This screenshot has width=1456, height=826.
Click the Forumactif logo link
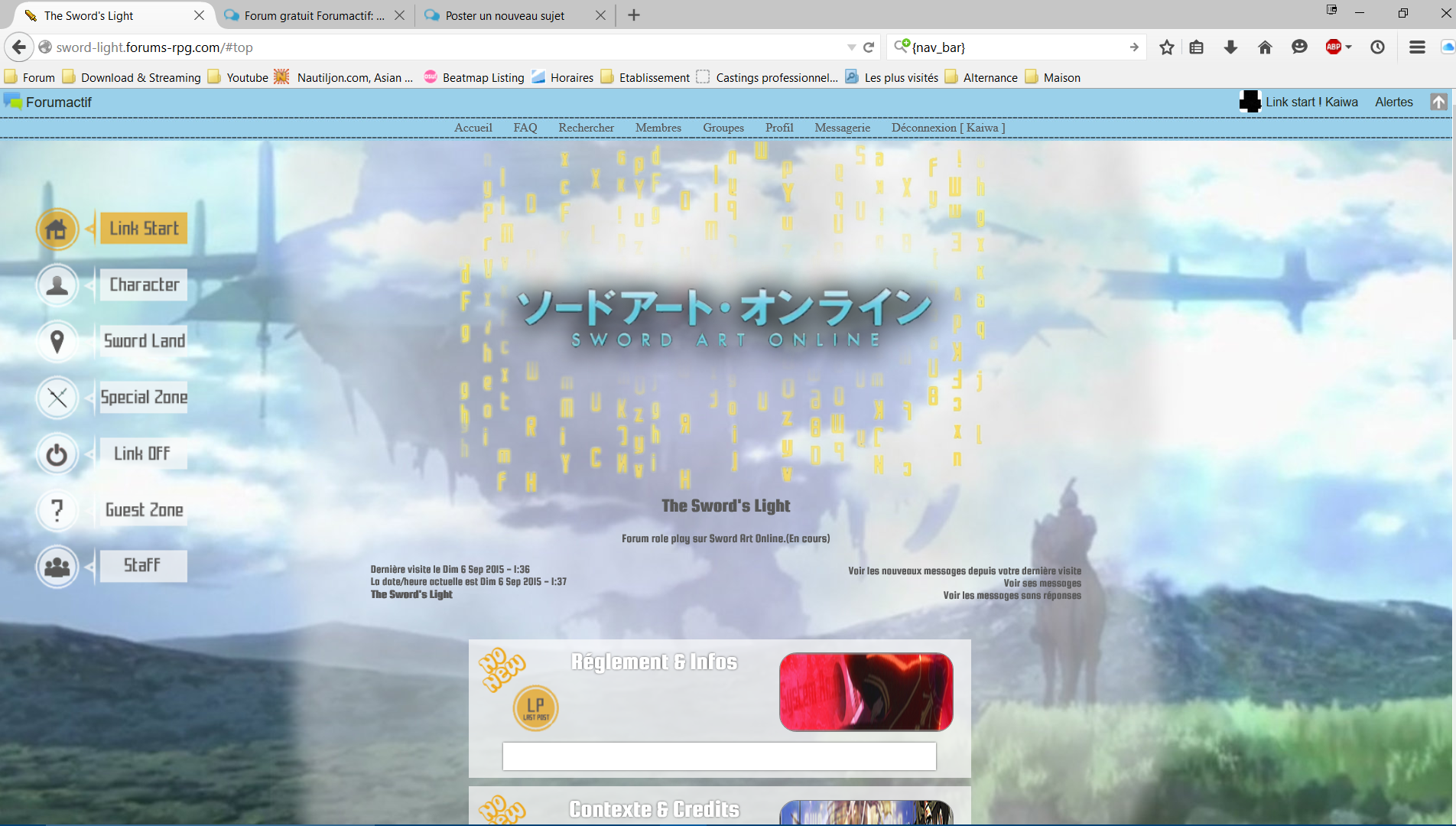[47, 102]
